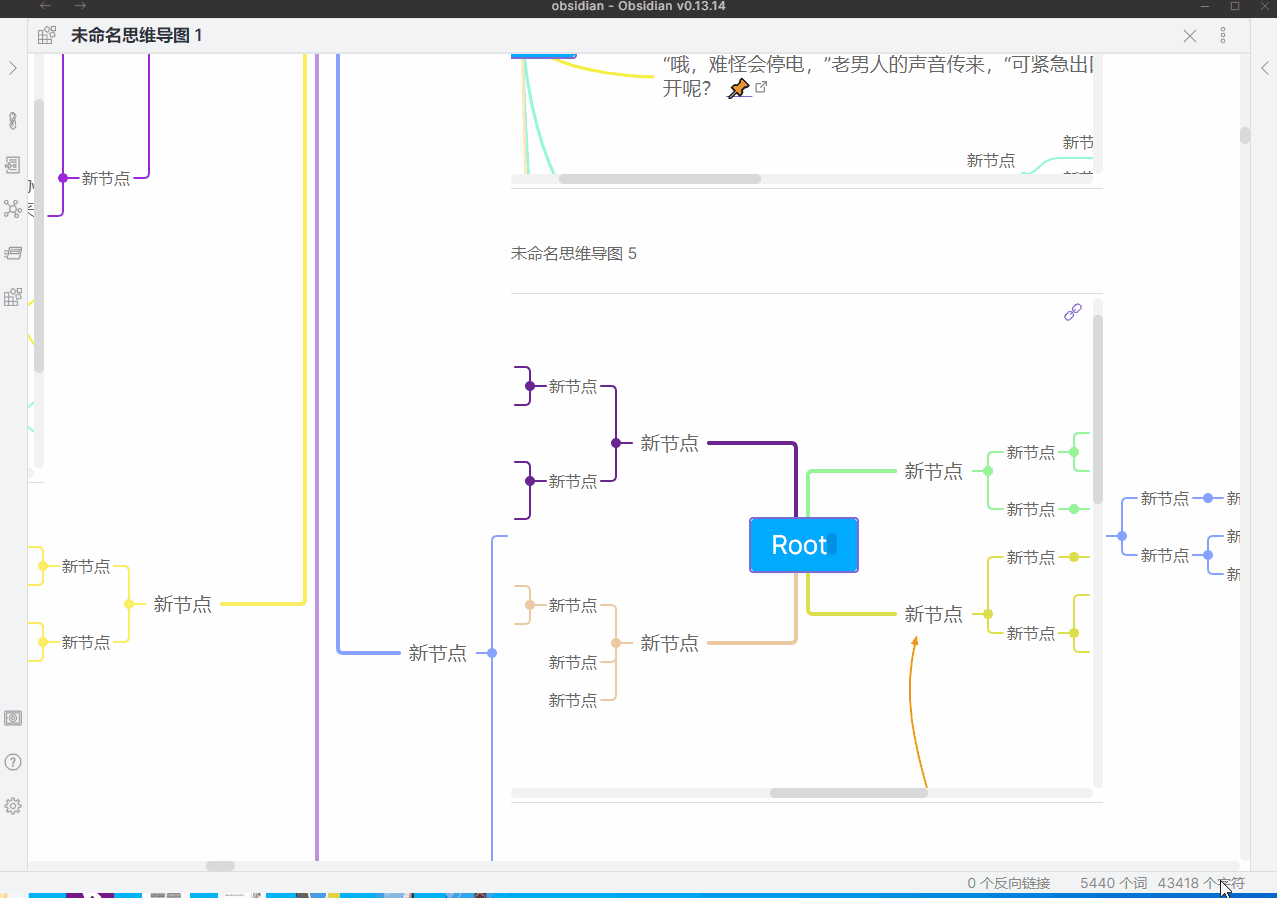Screen dimensions: 1277x898
Task: Select the large yellow 新节点 on the left
Action: click(182, 604)
